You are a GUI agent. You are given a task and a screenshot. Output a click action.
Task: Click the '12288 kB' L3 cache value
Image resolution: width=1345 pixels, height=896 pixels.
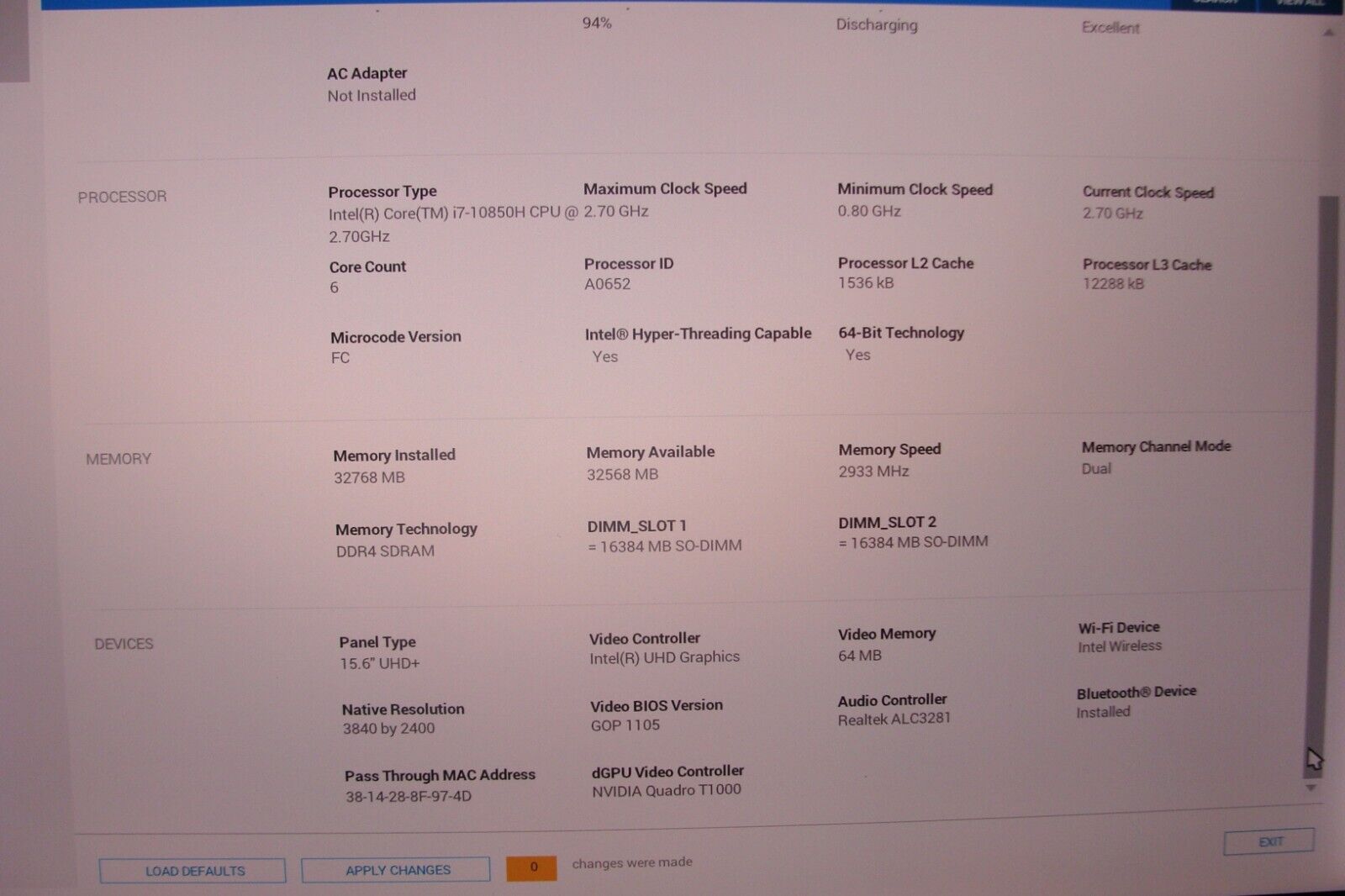(1113, 284)
